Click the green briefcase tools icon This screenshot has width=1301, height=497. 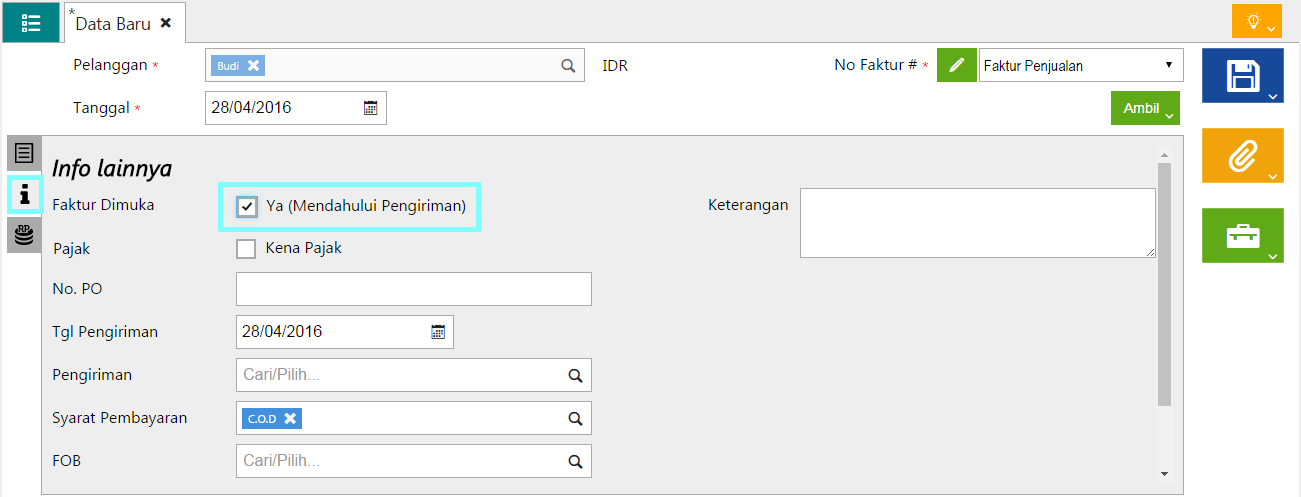coord(1241,236)
